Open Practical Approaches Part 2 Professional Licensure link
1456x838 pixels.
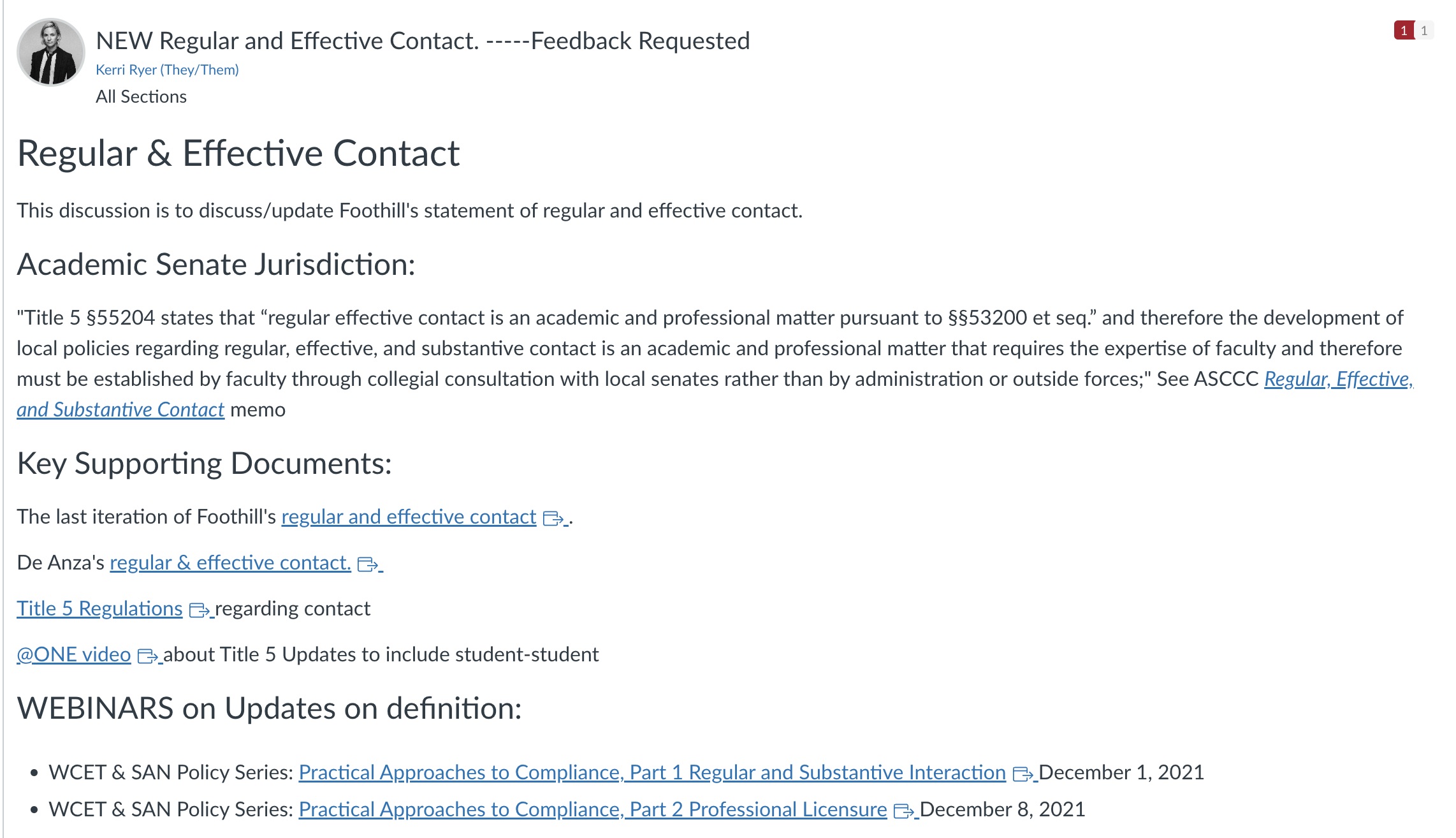(x=592, y=809)
